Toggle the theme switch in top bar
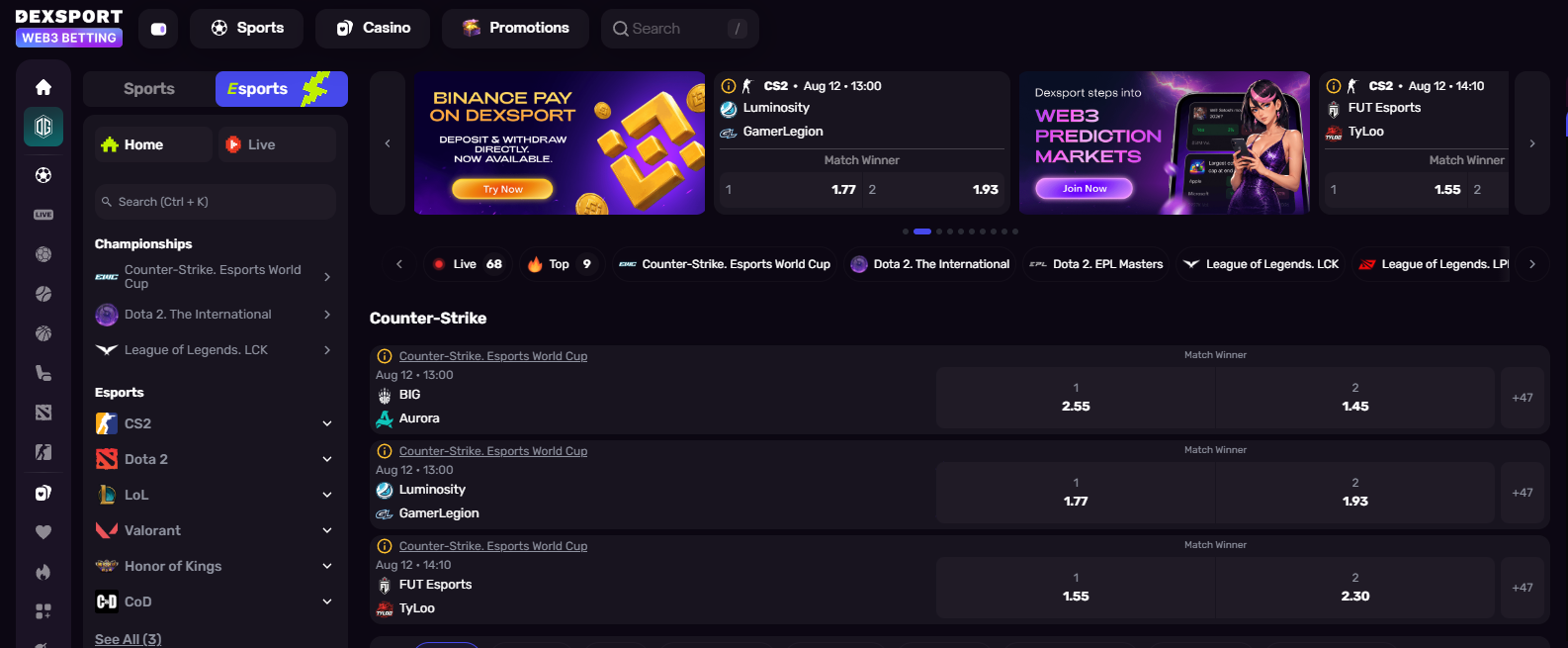The width and height of the screenshot is (1568, 648). tap(158, 29)
